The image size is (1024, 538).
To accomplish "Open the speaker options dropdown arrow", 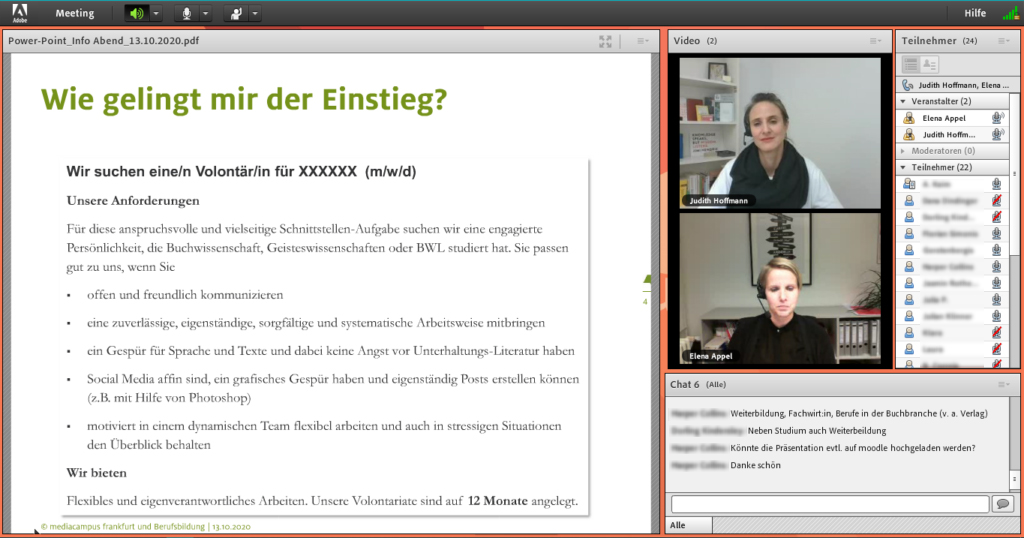I will click(156, 13).
